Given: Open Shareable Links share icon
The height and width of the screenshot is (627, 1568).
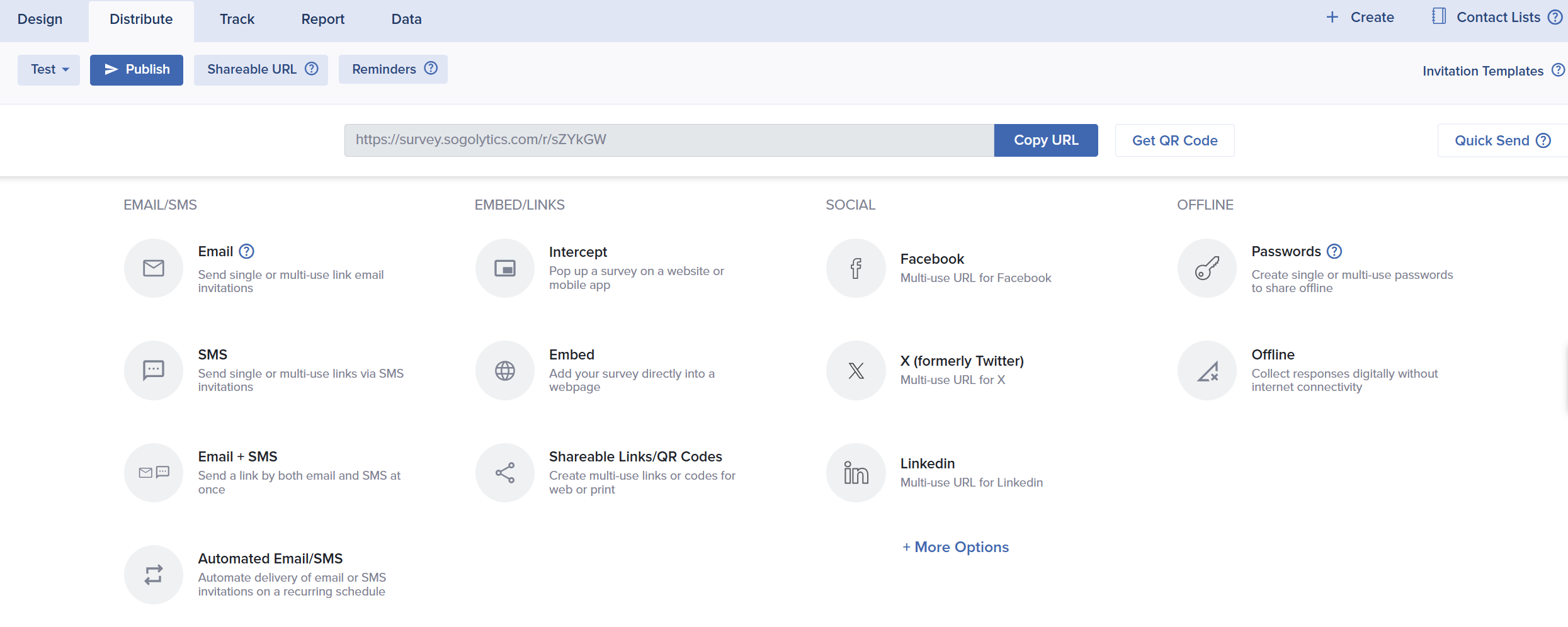Looking at the screenshot, I should point(504,472).
